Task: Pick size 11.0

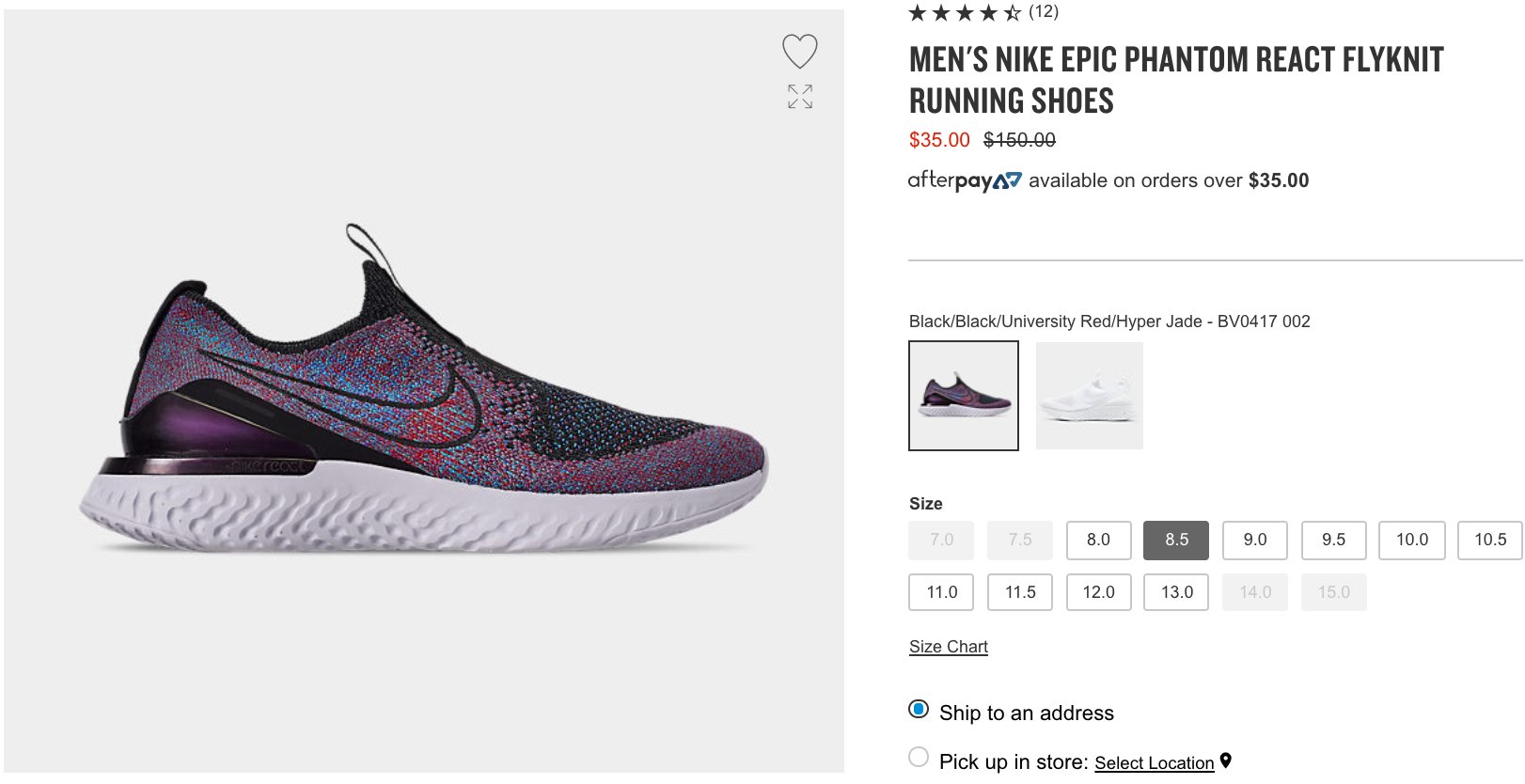Action: tap(941, 592)
